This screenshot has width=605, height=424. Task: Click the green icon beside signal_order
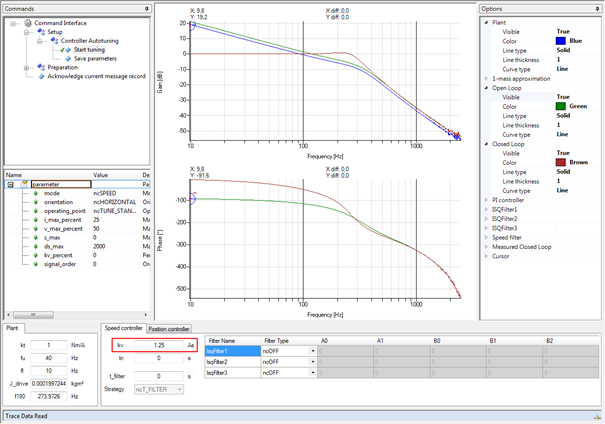pyautogui.click(x=36, y=264)
